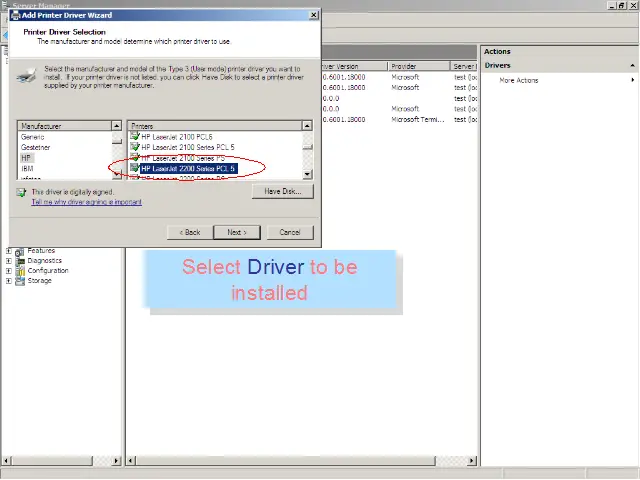Click the Next button in wizard
640x480 pixels.
237,232
